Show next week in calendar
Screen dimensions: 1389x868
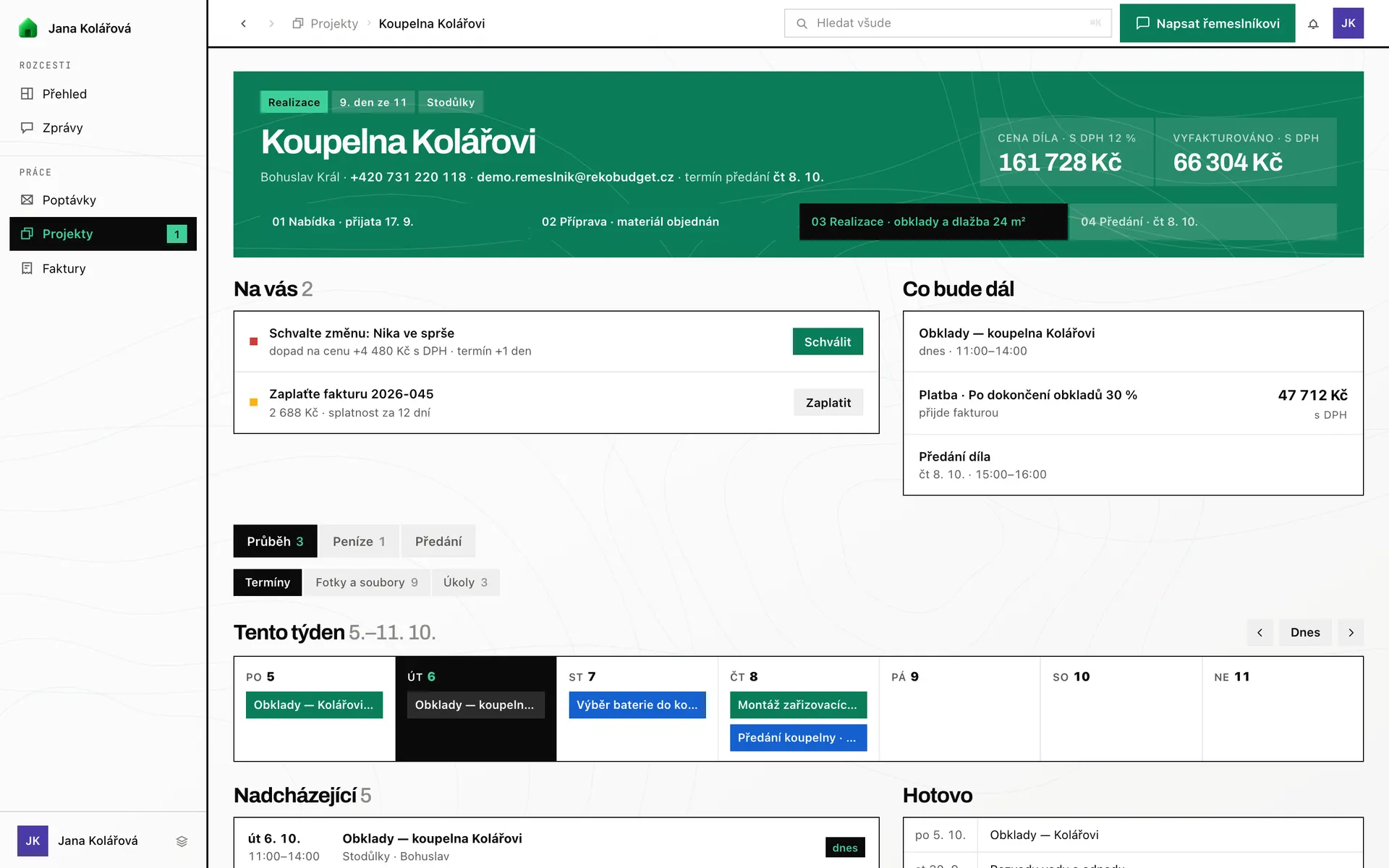click(1351, 632)
